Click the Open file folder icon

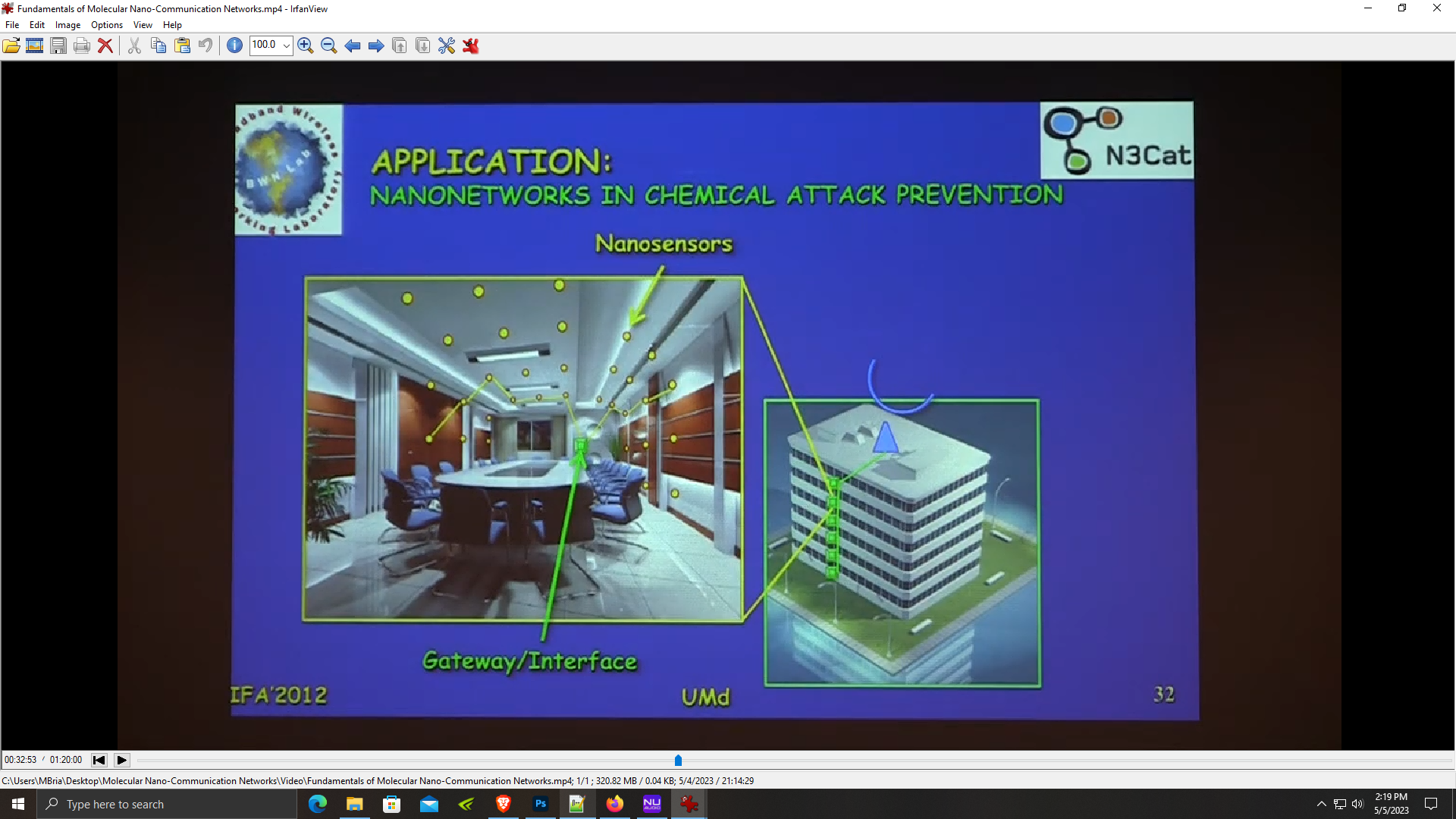click(11, 46)
